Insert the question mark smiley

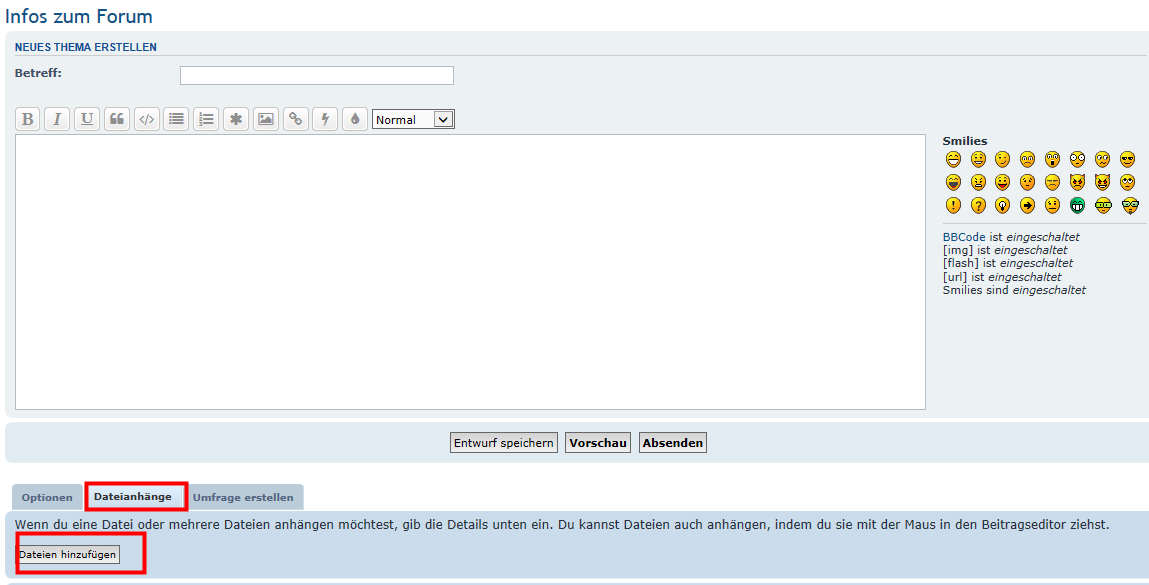click(978, 205)
